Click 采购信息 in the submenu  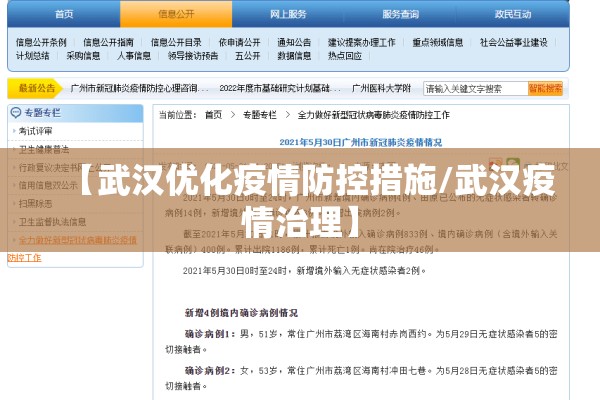pos(83,56)
